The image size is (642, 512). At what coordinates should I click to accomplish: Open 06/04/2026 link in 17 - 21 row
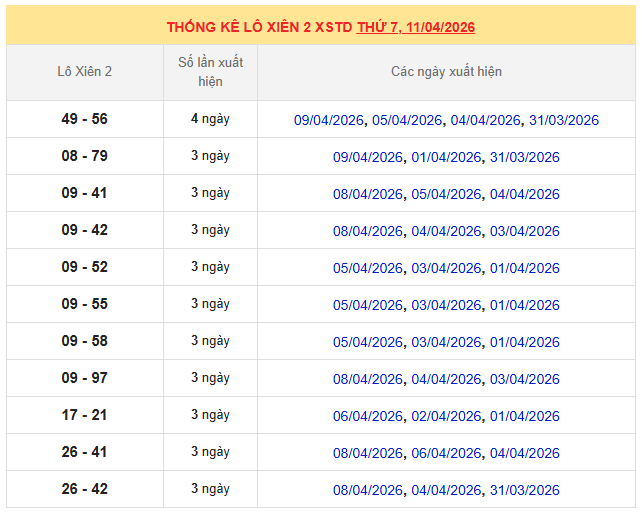(368, 416)
